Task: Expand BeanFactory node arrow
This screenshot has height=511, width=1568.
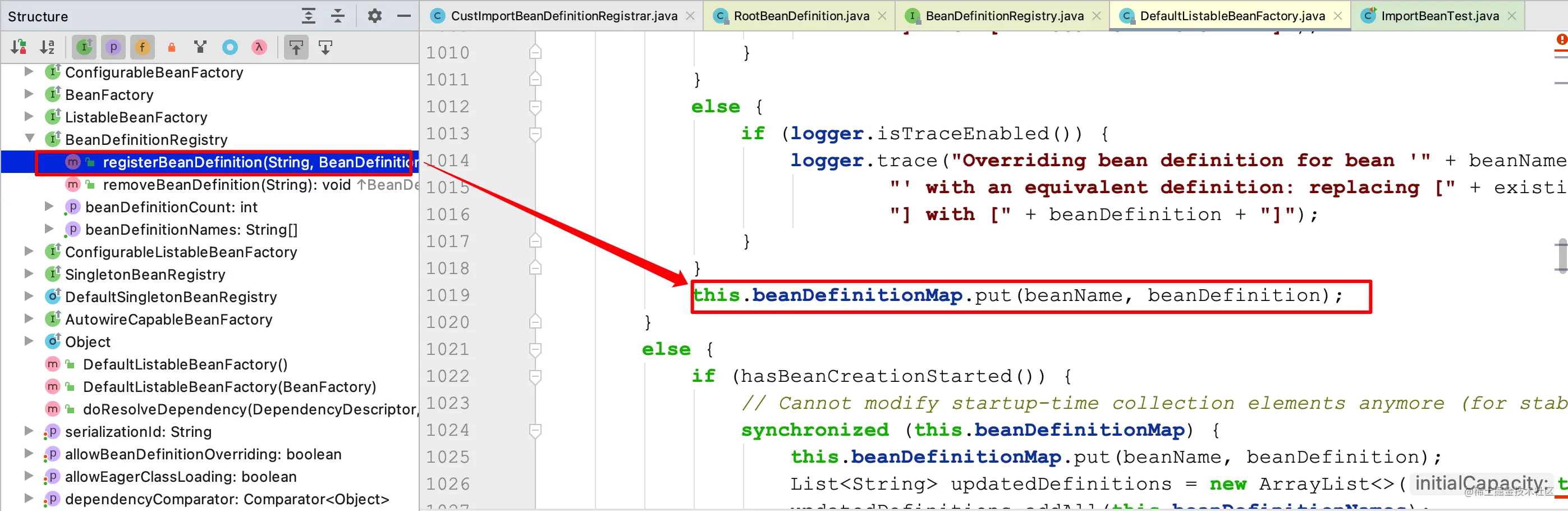Action: tap(29, 94)
